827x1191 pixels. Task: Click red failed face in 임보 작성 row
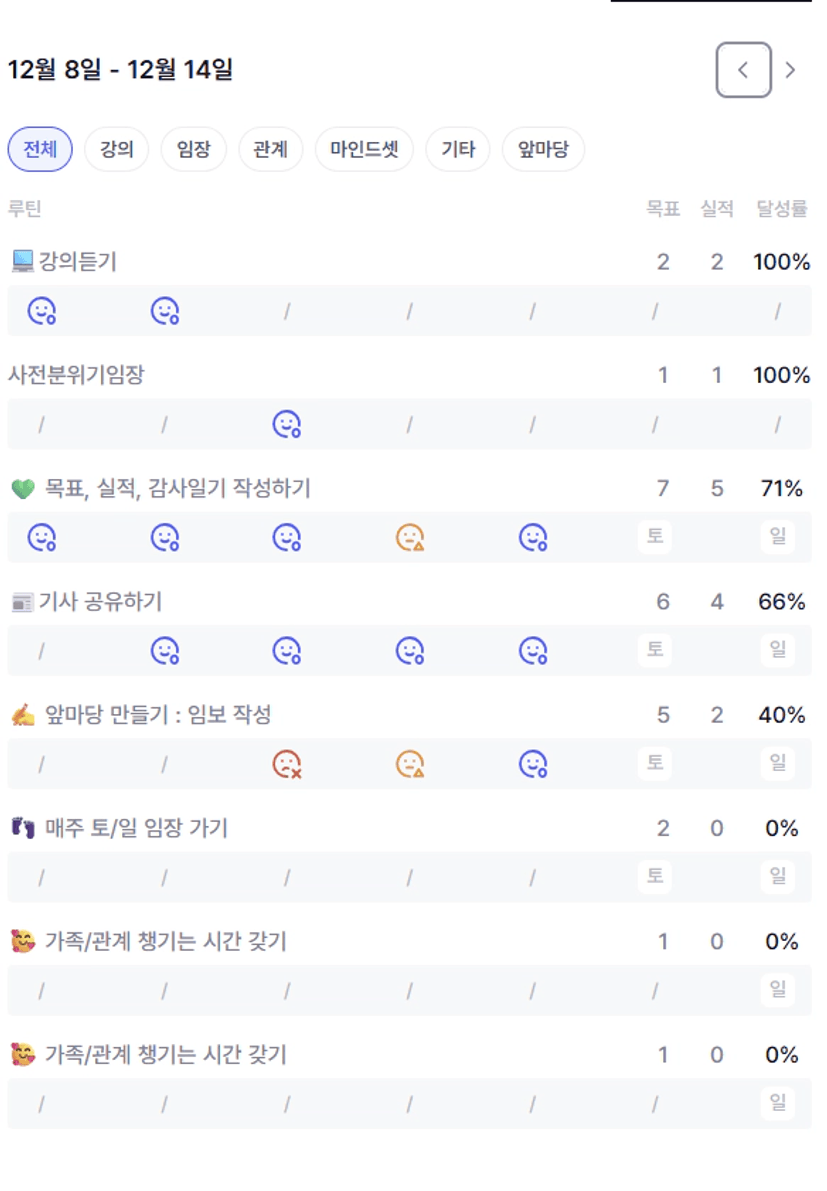[287, 765]
